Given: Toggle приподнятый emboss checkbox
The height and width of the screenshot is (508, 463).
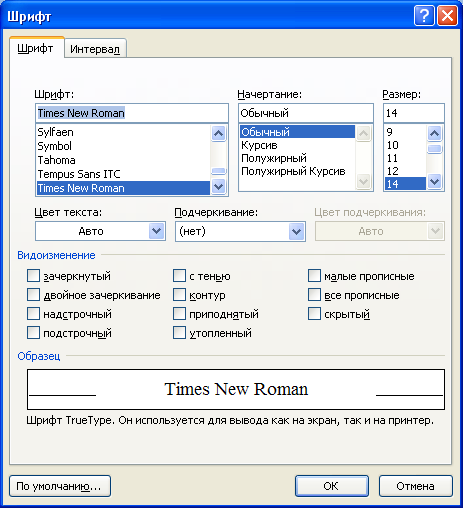Looking at the screenshot, I should click(x=179, y=314).
